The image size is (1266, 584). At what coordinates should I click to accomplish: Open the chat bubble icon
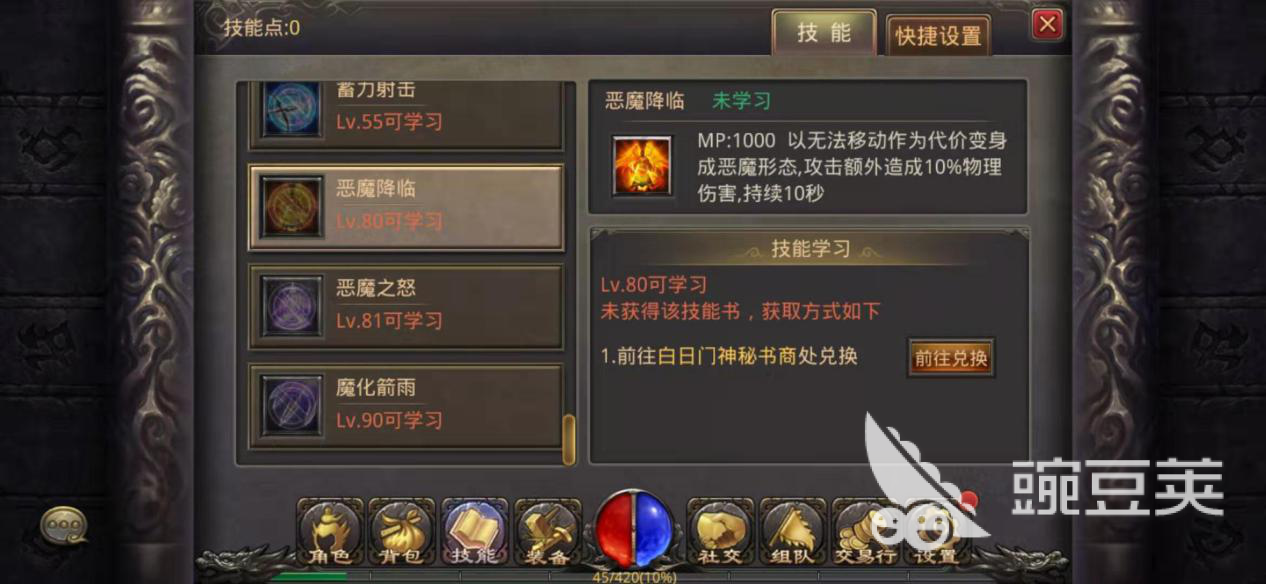pos(63,524)
